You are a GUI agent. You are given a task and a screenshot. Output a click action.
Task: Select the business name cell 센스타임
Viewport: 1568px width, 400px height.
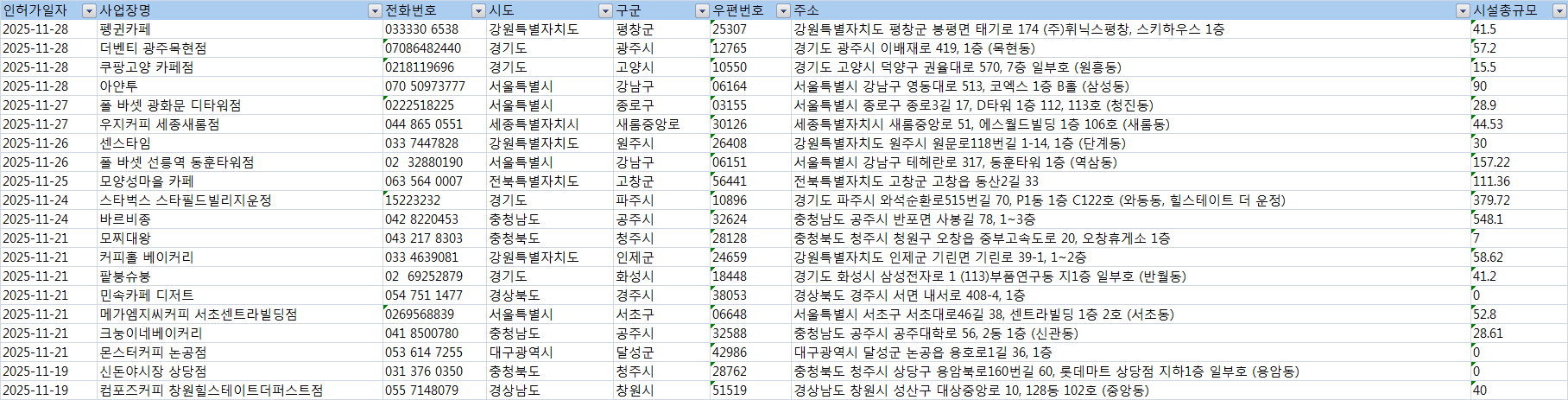point(239,143)
